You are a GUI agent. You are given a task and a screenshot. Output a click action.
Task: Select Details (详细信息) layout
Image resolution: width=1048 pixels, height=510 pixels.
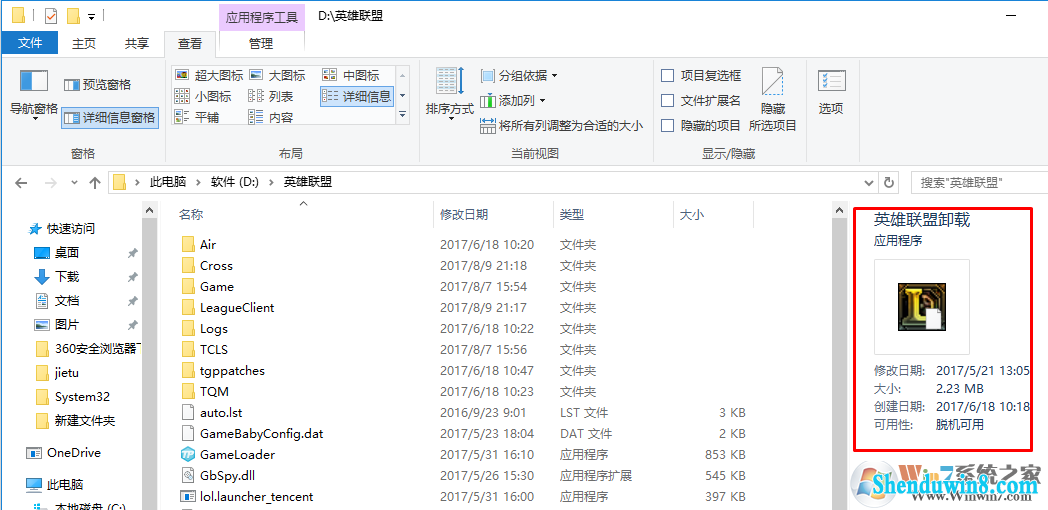(357, 96)
